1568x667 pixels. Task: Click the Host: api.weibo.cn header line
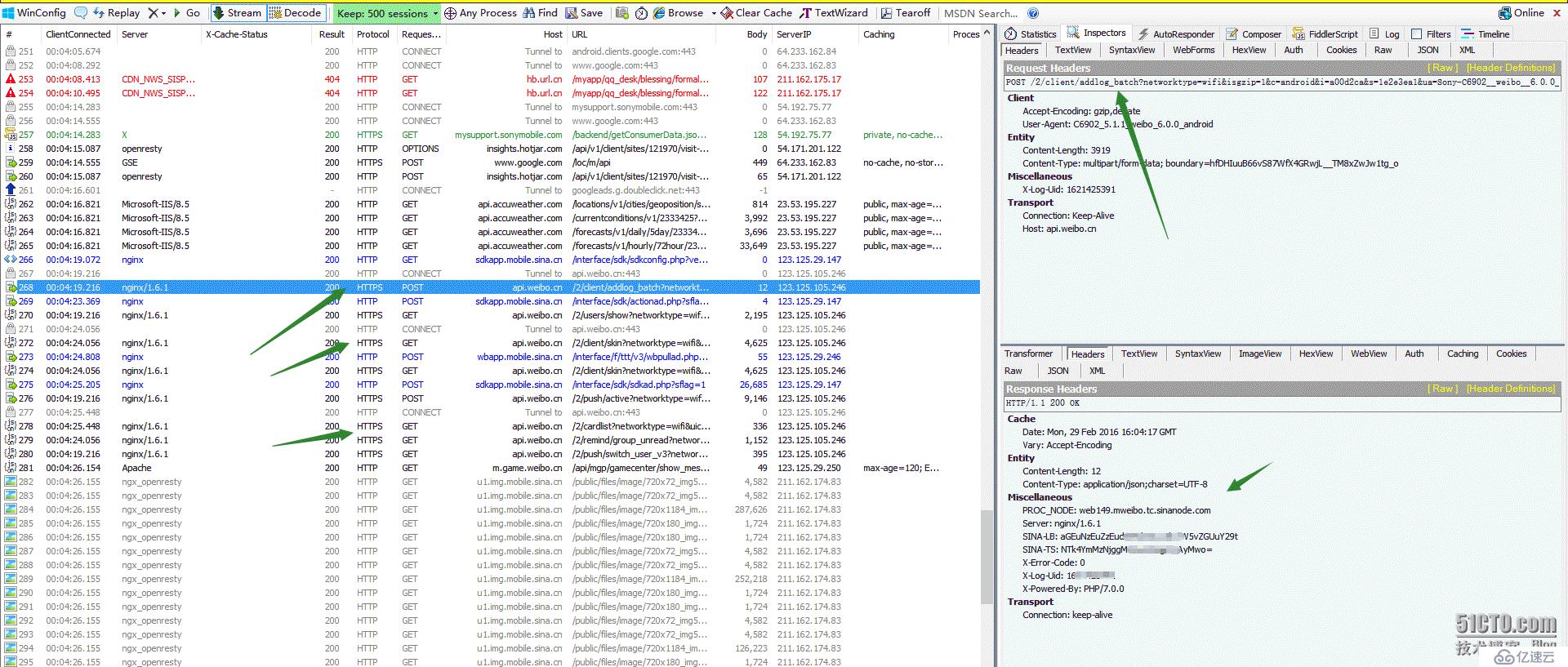(1059, 229)
